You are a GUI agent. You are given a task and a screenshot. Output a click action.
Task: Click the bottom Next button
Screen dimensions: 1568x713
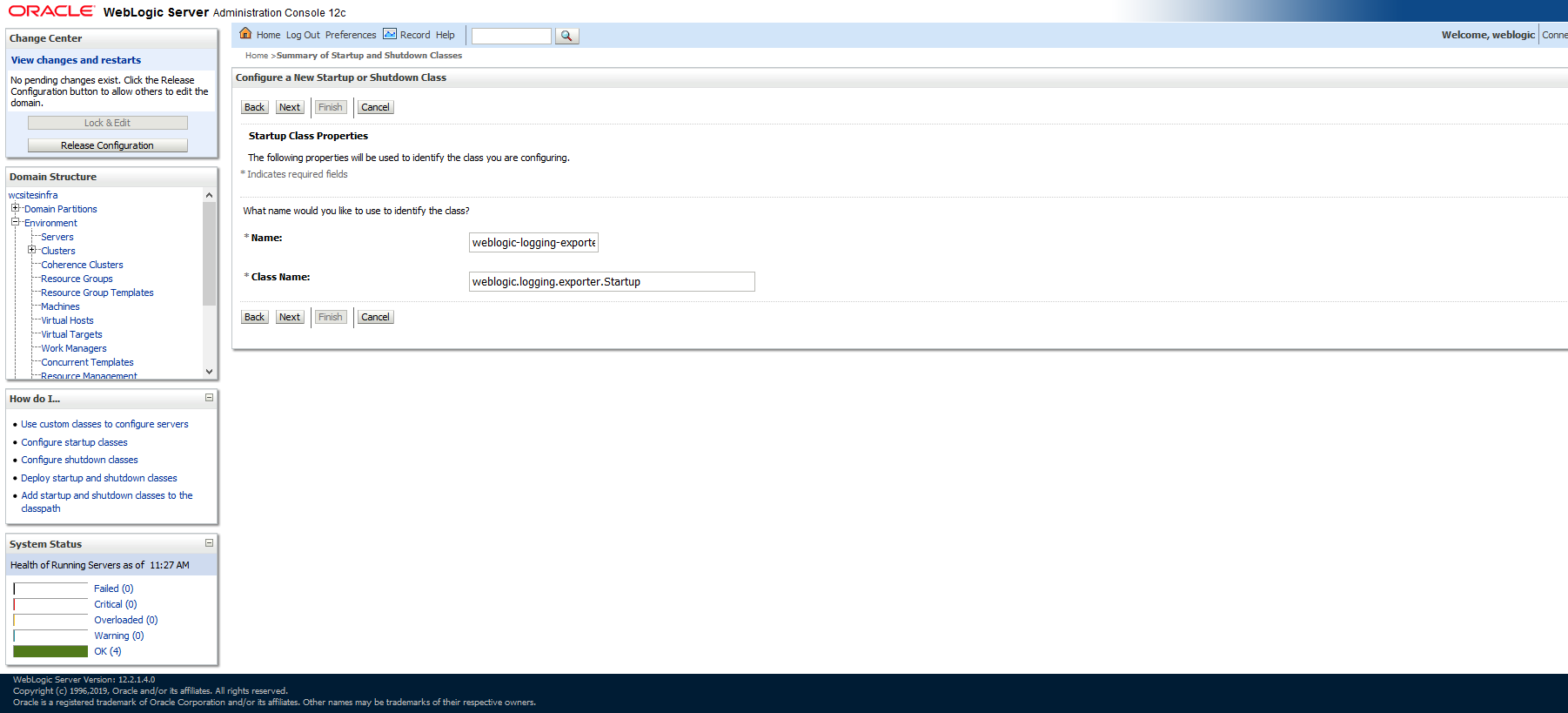[290, 317]
